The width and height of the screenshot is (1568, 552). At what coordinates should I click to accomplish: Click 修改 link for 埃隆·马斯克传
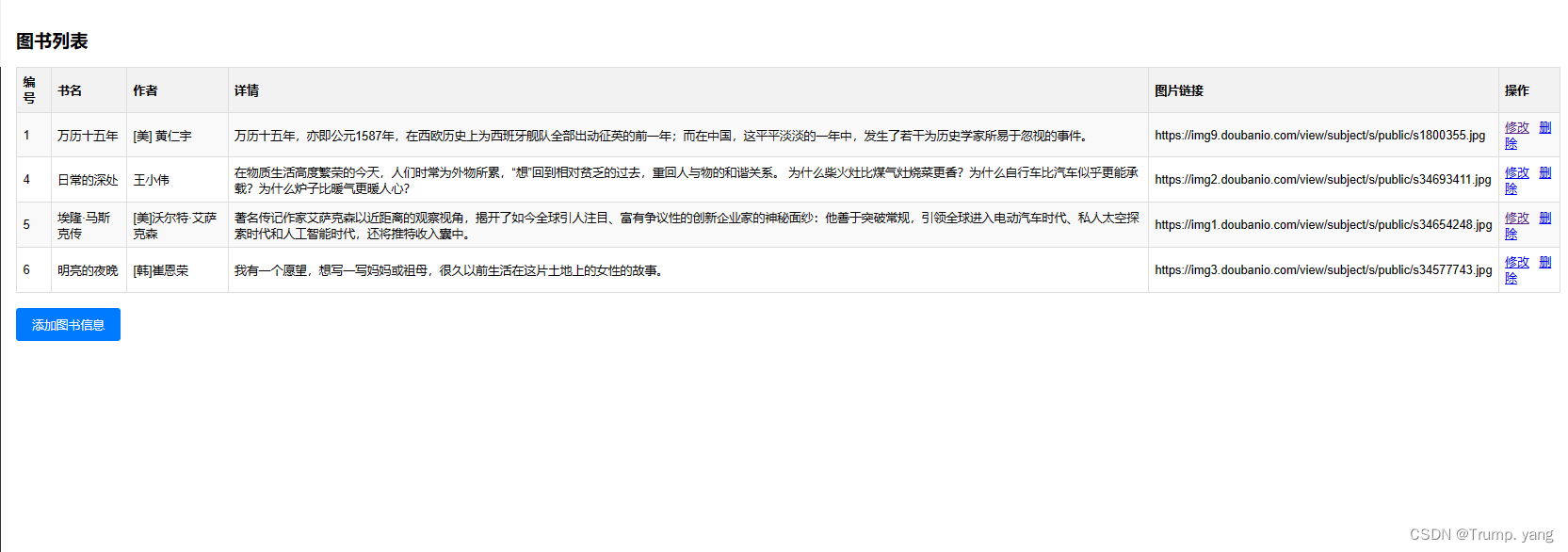[x=1517, y=218]
